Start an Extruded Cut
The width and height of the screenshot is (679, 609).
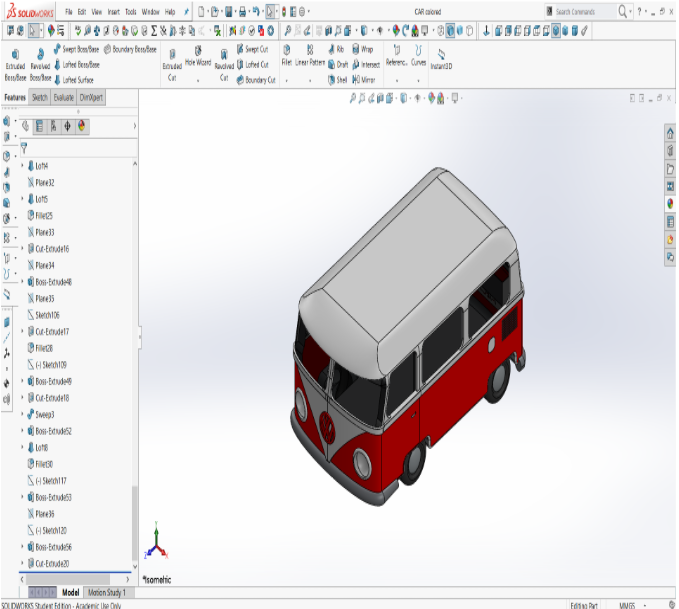pyautogui.click(x=172, y=65)
